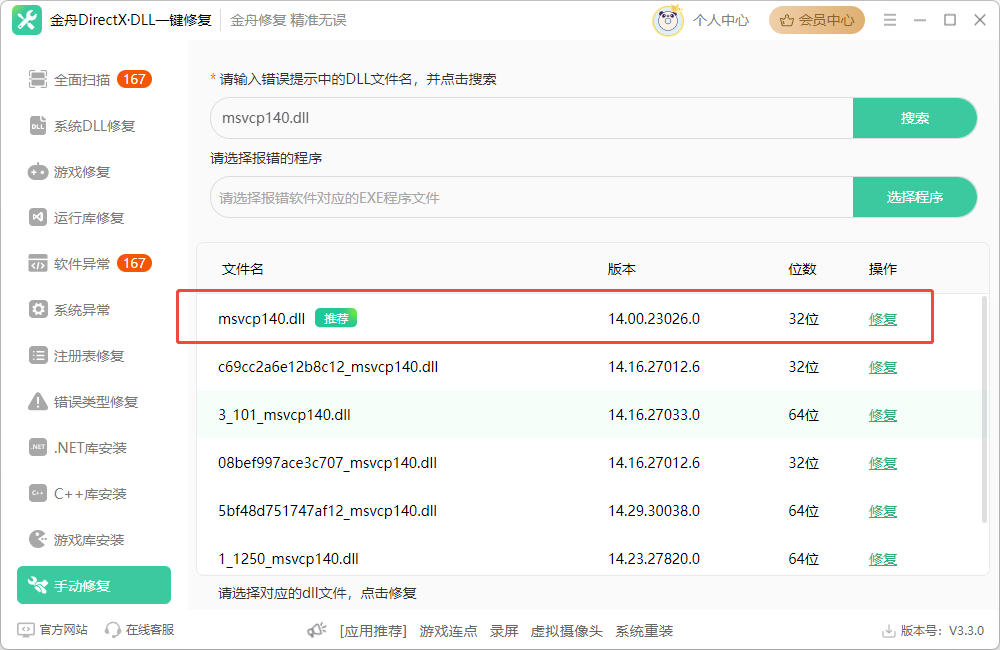Image resolution: width=1000 pixels, height=650 pixels.
Task: Click 修复 link for msvcp140.dll 推荐
Action: (x=883, y=320)
